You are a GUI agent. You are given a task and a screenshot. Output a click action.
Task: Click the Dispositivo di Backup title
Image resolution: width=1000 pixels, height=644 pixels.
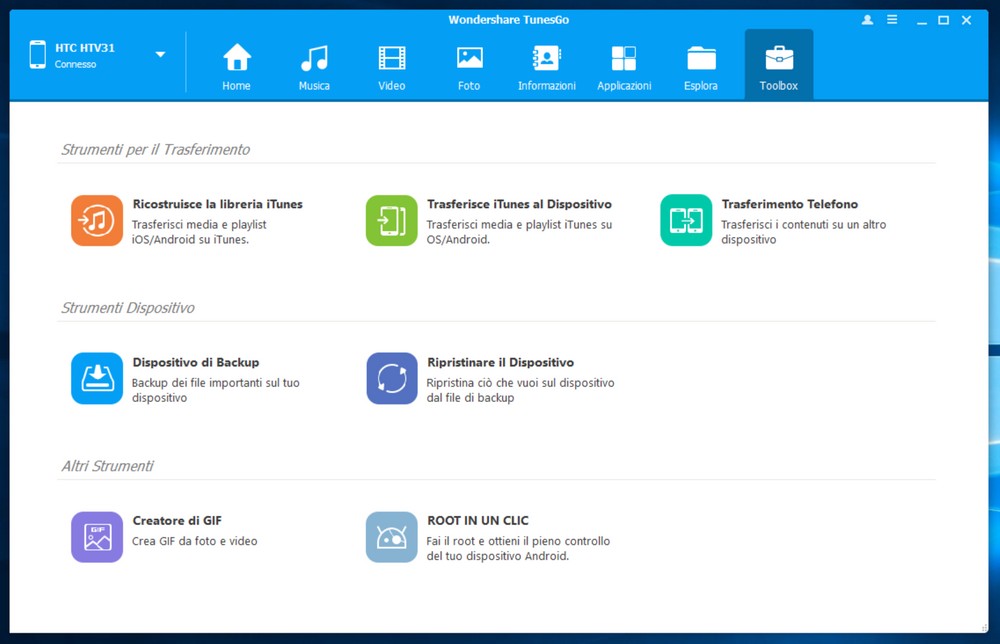coord(196,362)
